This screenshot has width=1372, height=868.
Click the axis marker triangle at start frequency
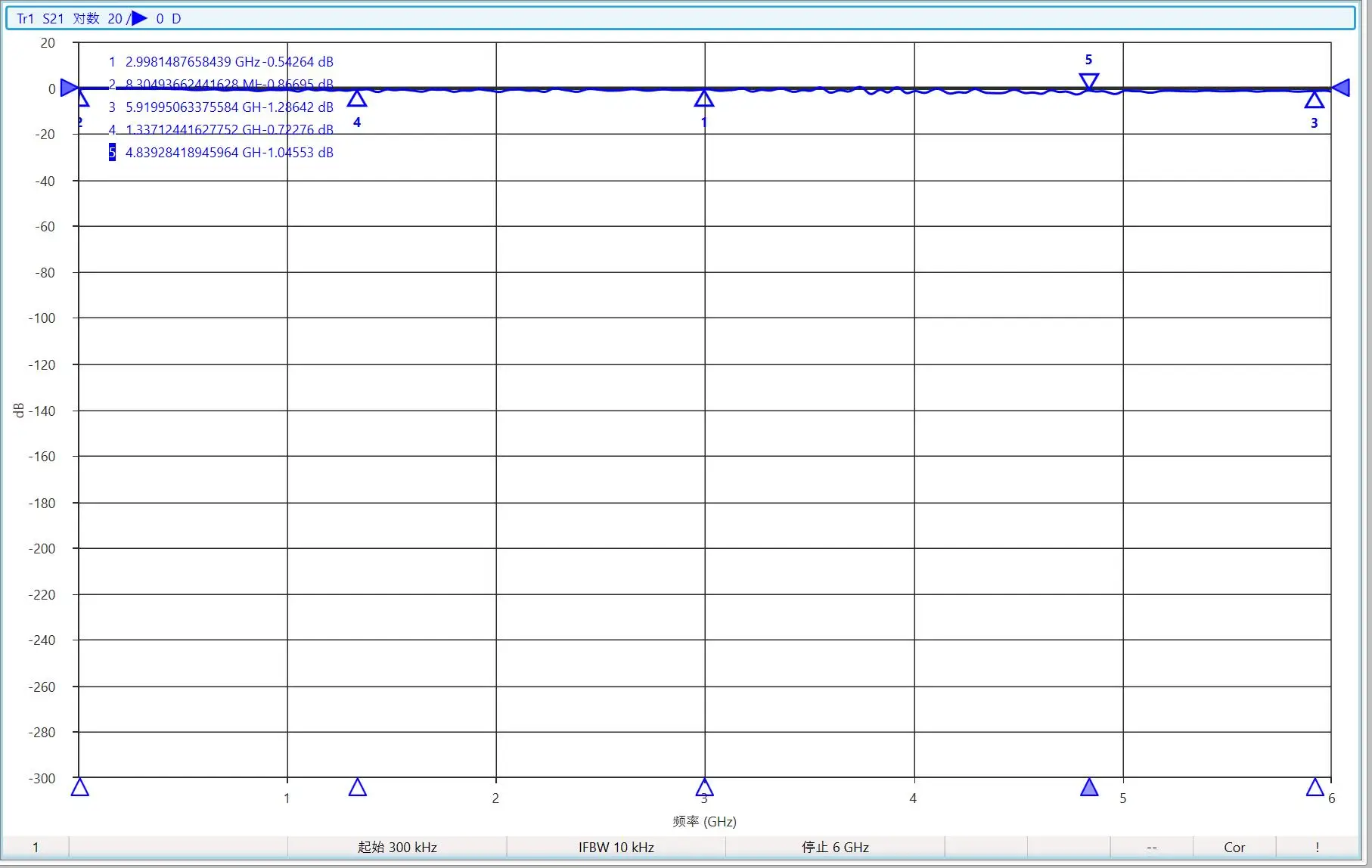click(79, 787)
